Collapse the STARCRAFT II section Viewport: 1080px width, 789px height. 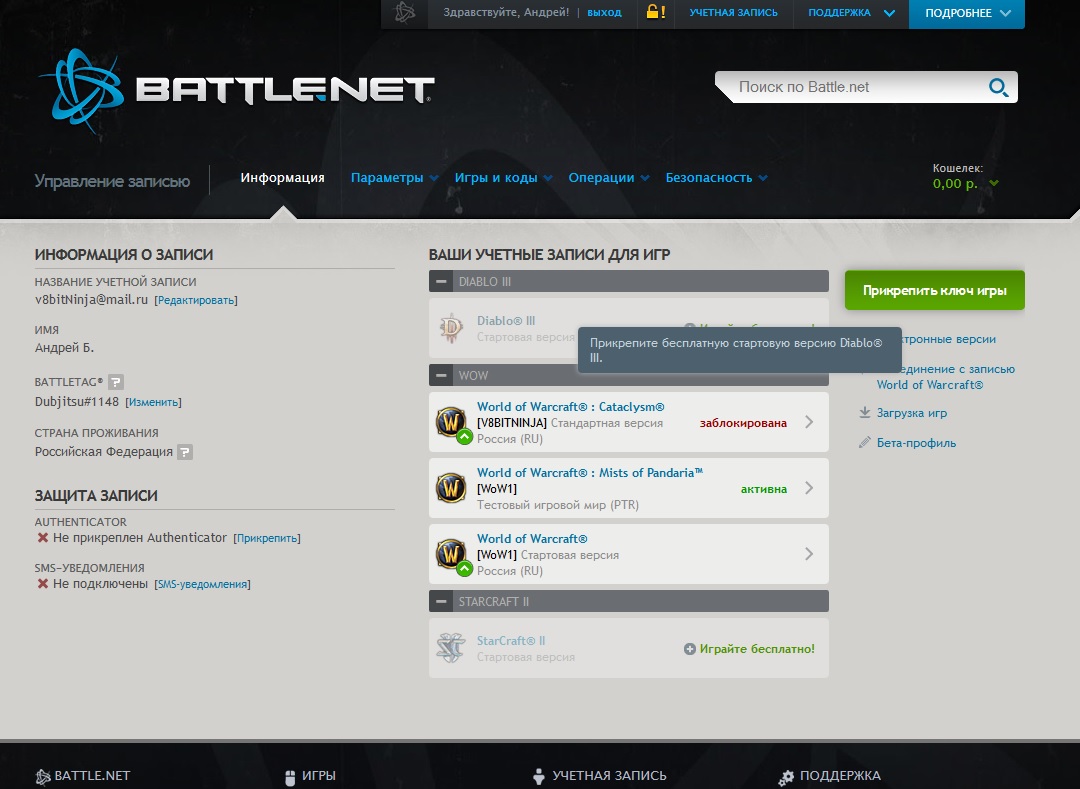click(x=441, y=601)
